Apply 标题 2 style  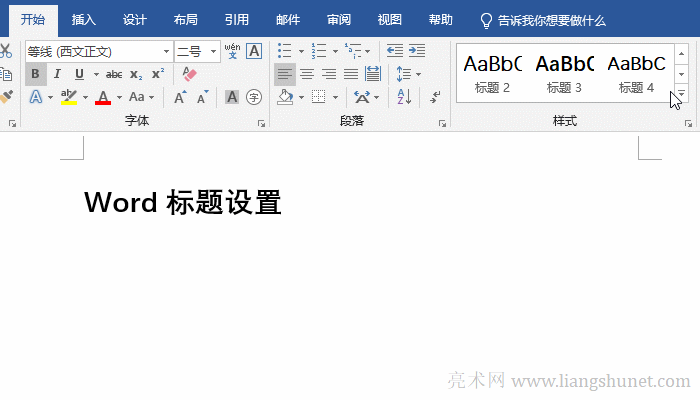(x=492, y=74)
